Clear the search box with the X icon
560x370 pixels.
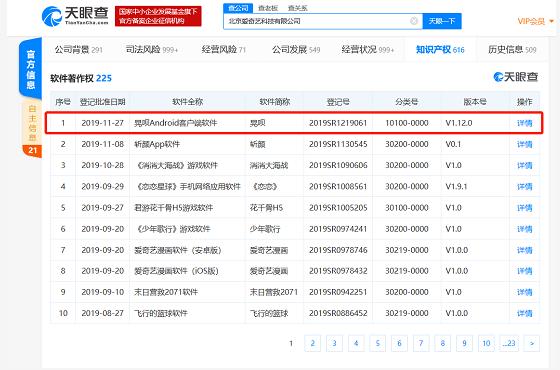(x=414, y=21)
